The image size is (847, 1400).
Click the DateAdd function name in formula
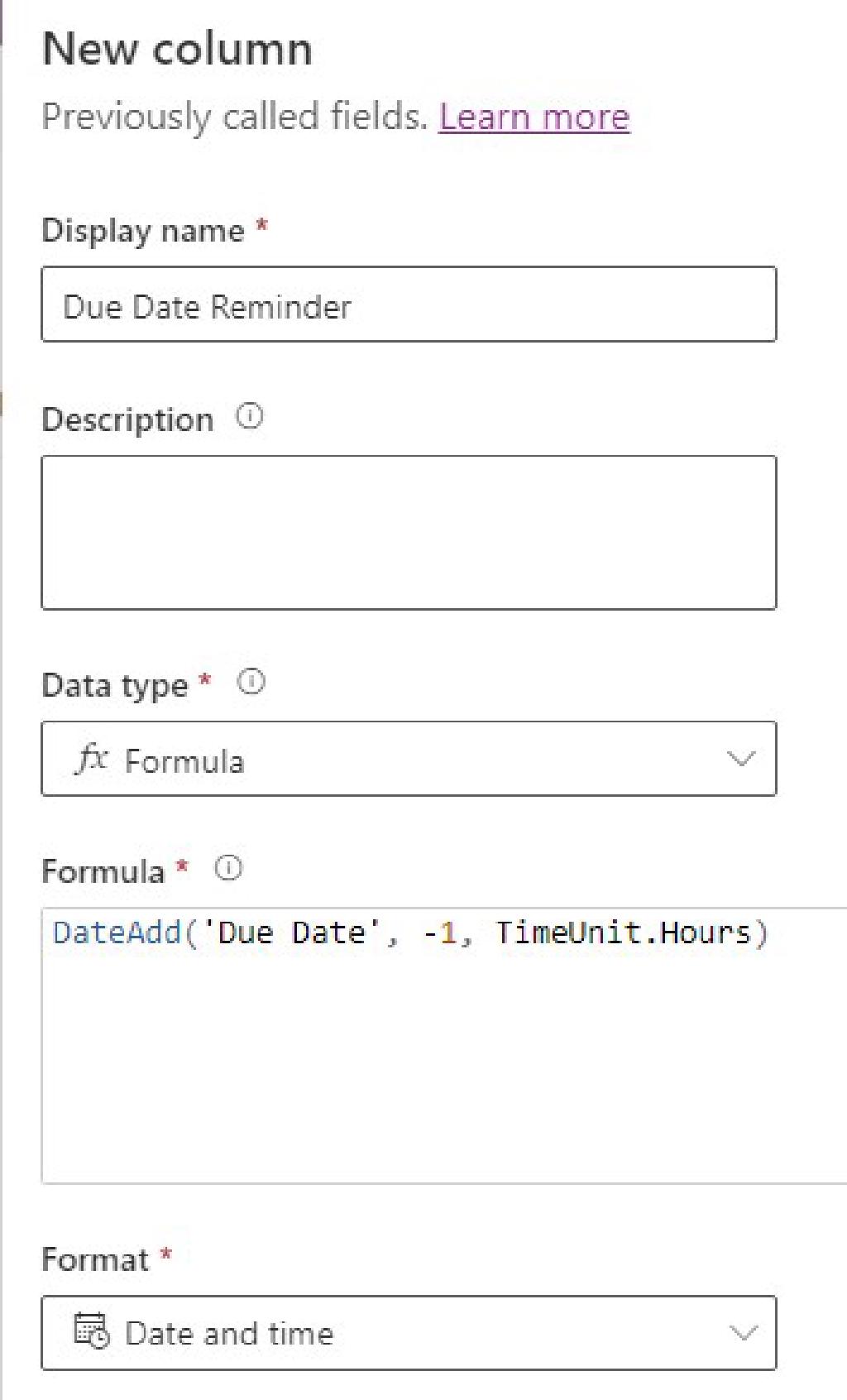coord(117,933)
